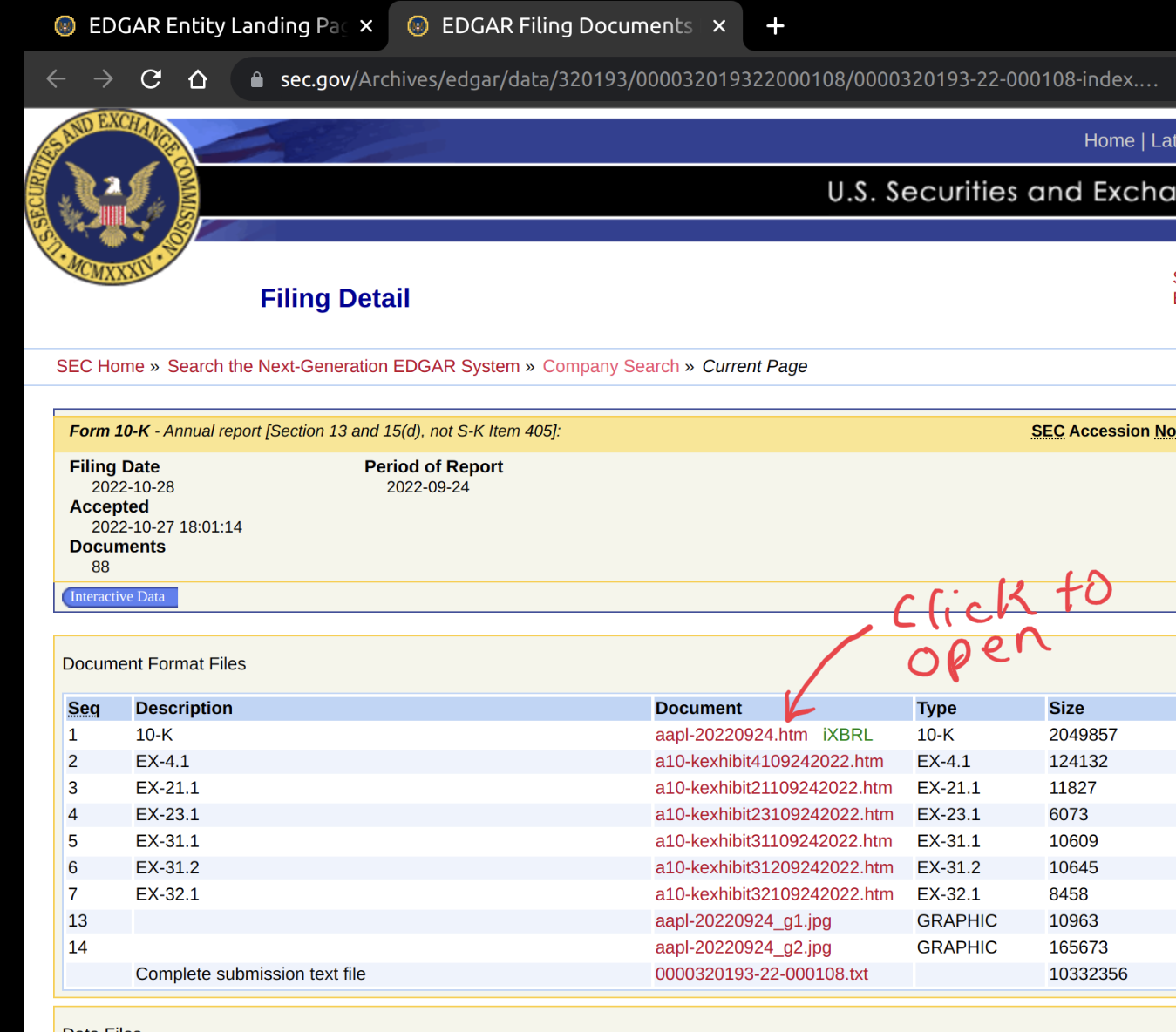Open a10-kexhibit32109242022.htm exhibit

774,894
